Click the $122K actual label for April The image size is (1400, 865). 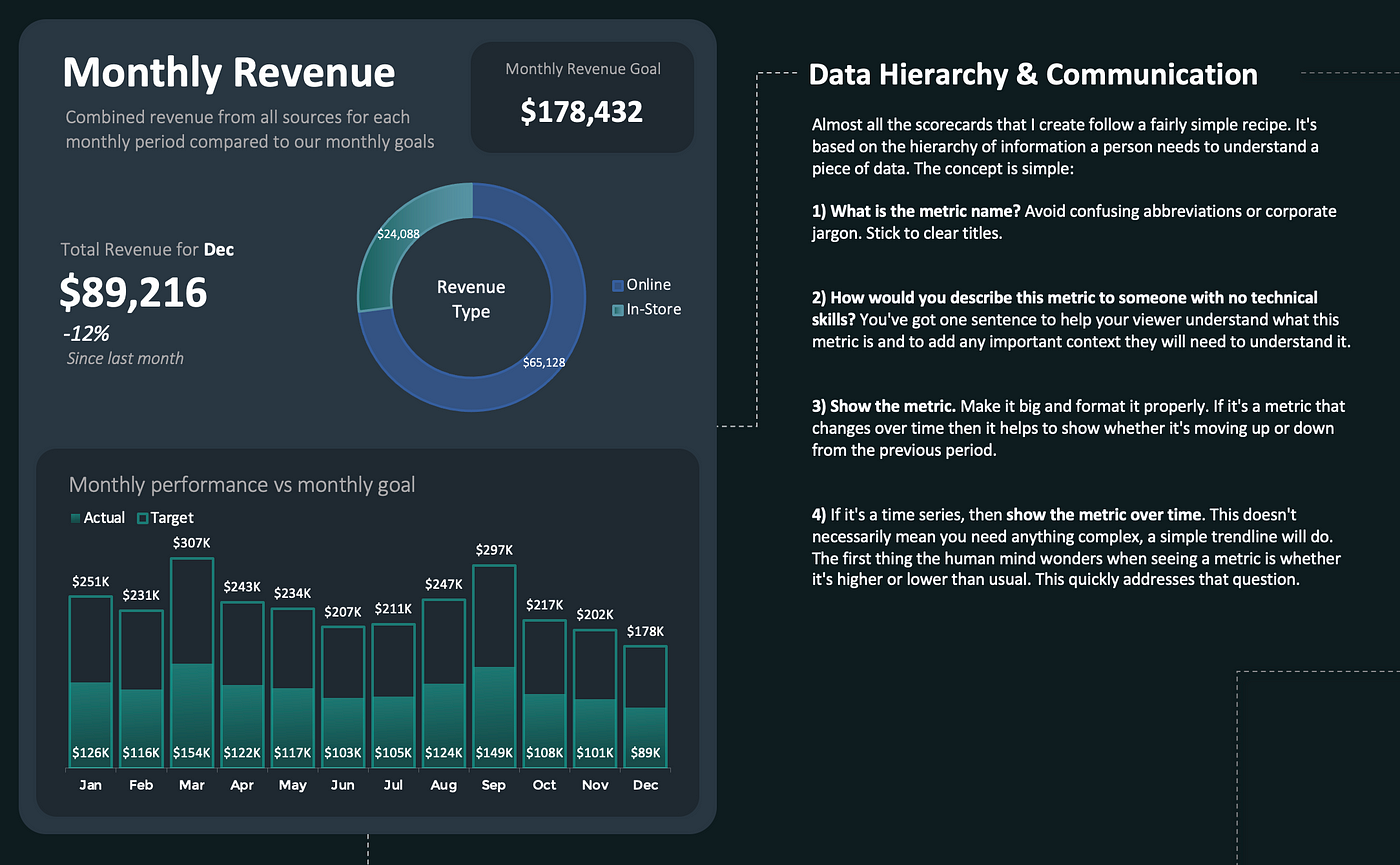(242, 753)
